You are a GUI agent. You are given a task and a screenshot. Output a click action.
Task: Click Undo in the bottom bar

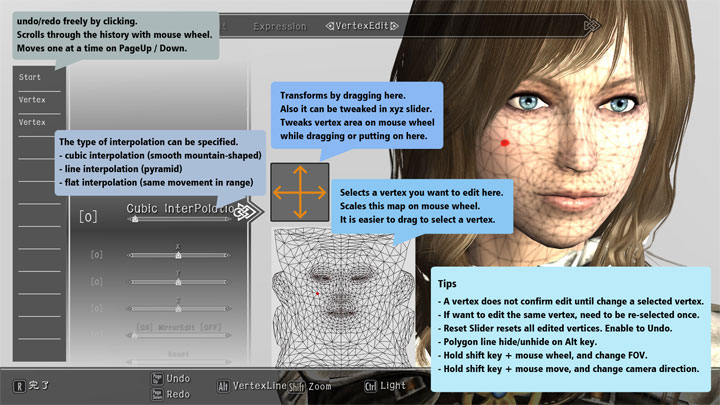178,378
